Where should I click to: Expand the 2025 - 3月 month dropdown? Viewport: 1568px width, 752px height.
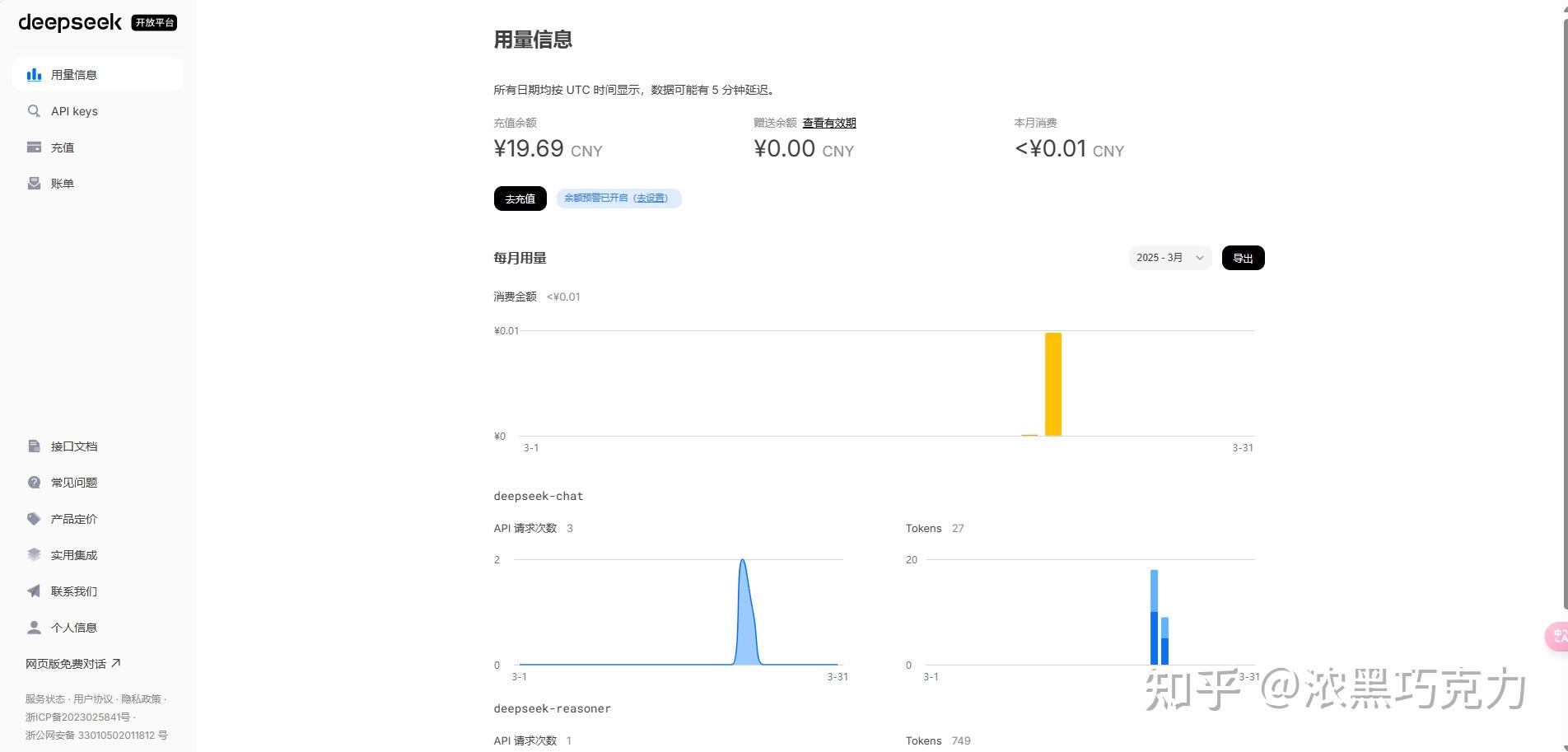[1170, 258]
